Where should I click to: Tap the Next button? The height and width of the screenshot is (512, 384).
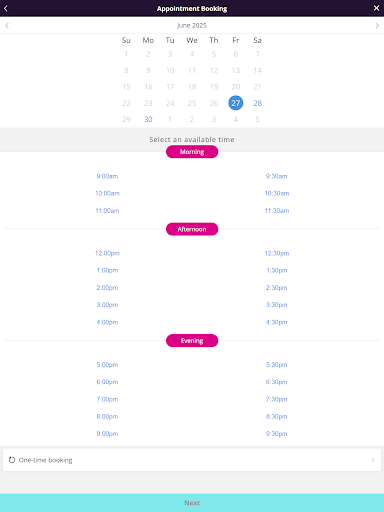coord(192,503)
